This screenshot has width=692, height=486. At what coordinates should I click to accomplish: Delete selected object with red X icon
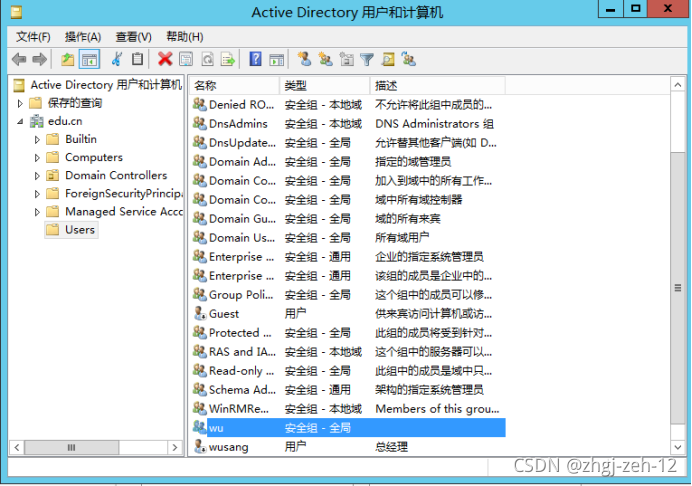tap(165, 59)
